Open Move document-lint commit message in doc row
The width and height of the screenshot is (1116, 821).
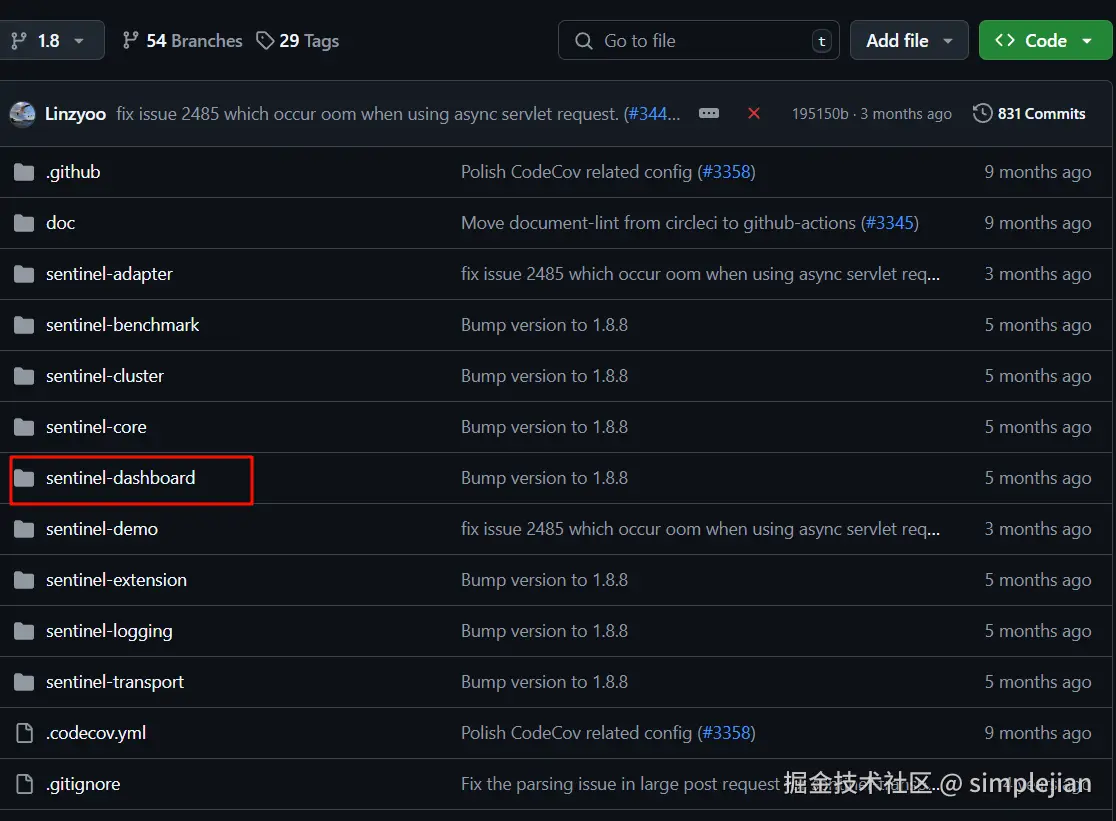click(x=658, y=223)
